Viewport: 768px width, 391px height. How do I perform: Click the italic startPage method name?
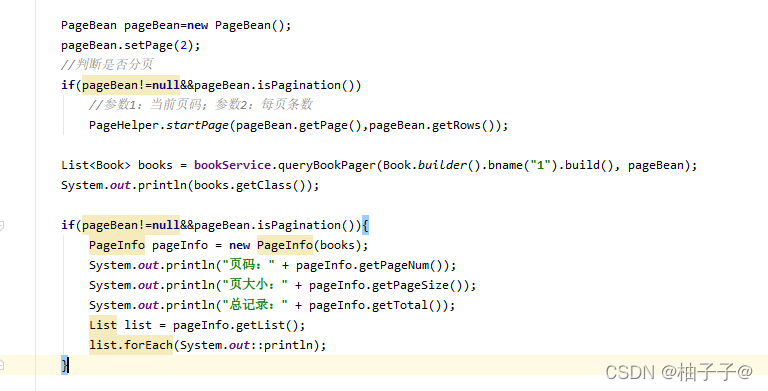click(x=197, y=125)
